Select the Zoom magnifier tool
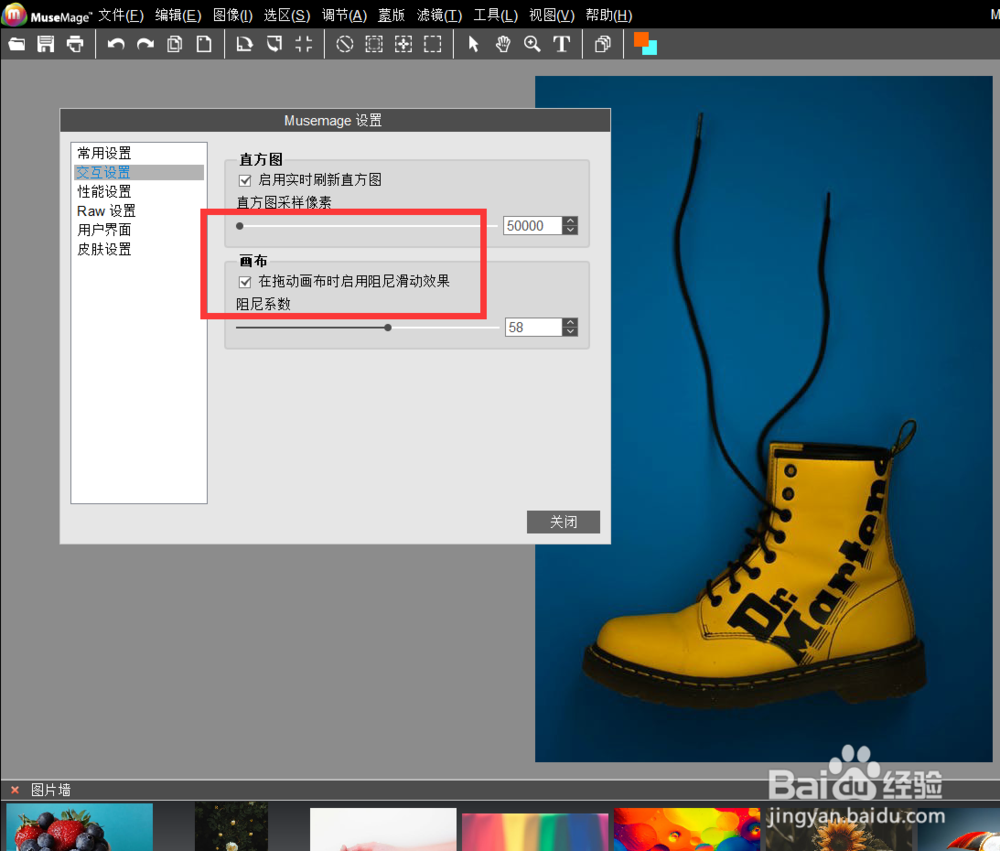This screenshot has width=1000, height=851. (533, 44)
